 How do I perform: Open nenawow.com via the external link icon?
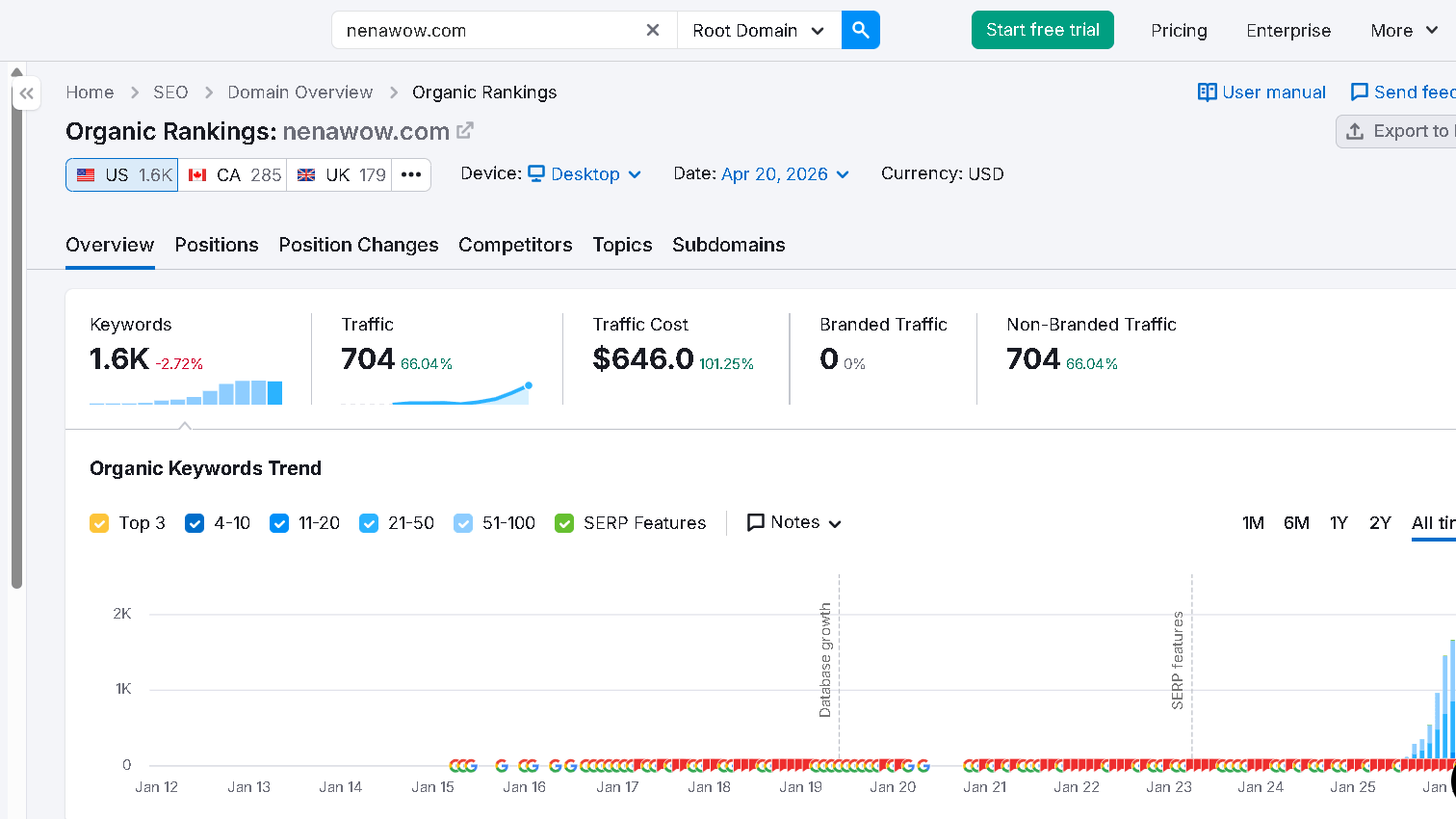click(464, 130)
